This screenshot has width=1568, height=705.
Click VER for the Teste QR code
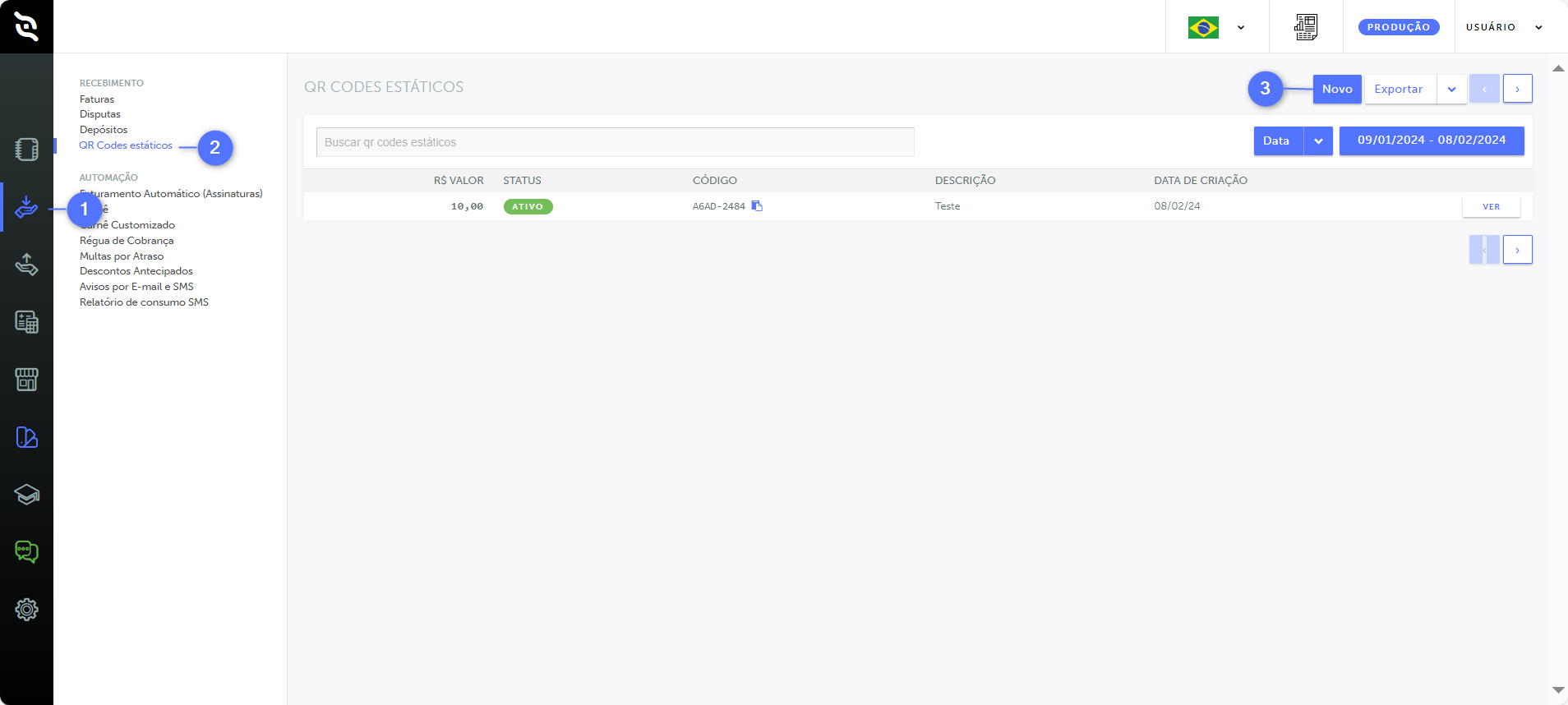tap(1491, 206)
